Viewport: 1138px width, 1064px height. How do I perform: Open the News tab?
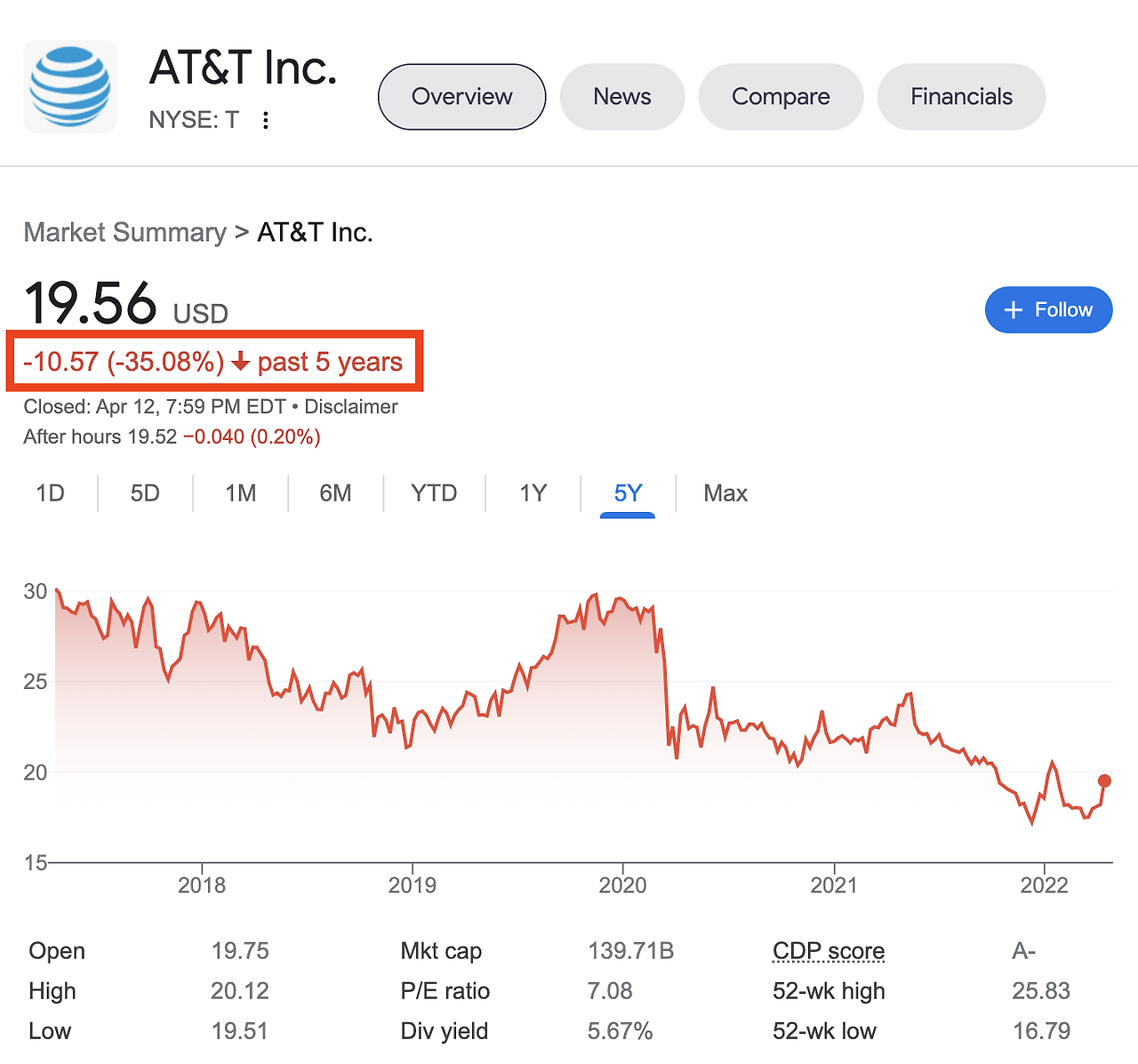pos(621,97)
